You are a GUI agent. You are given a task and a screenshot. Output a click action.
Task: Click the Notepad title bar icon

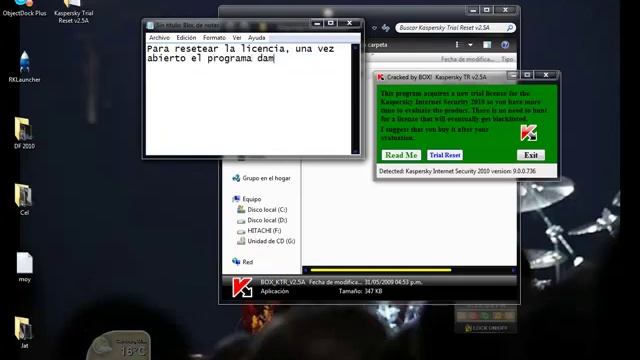pos(150,25)
